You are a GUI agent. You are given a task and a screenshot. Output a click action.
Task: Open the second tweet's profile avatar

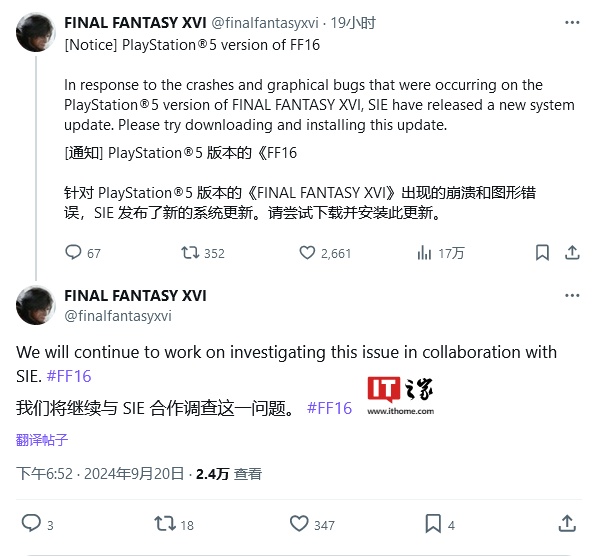pos(36,305)
